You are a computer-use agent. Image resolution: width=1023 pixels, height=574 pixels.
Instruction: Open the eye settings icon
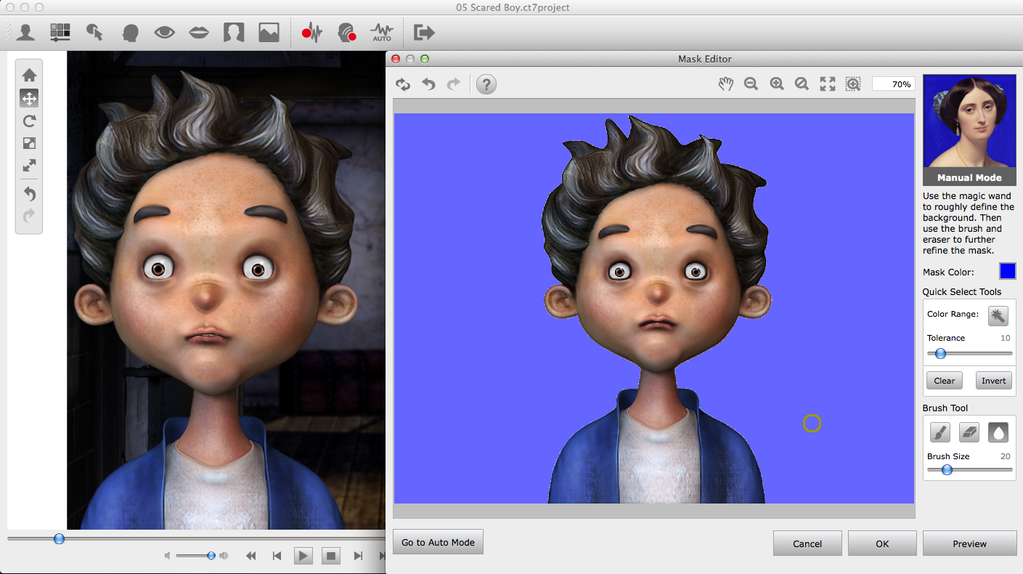pos(164,32)
